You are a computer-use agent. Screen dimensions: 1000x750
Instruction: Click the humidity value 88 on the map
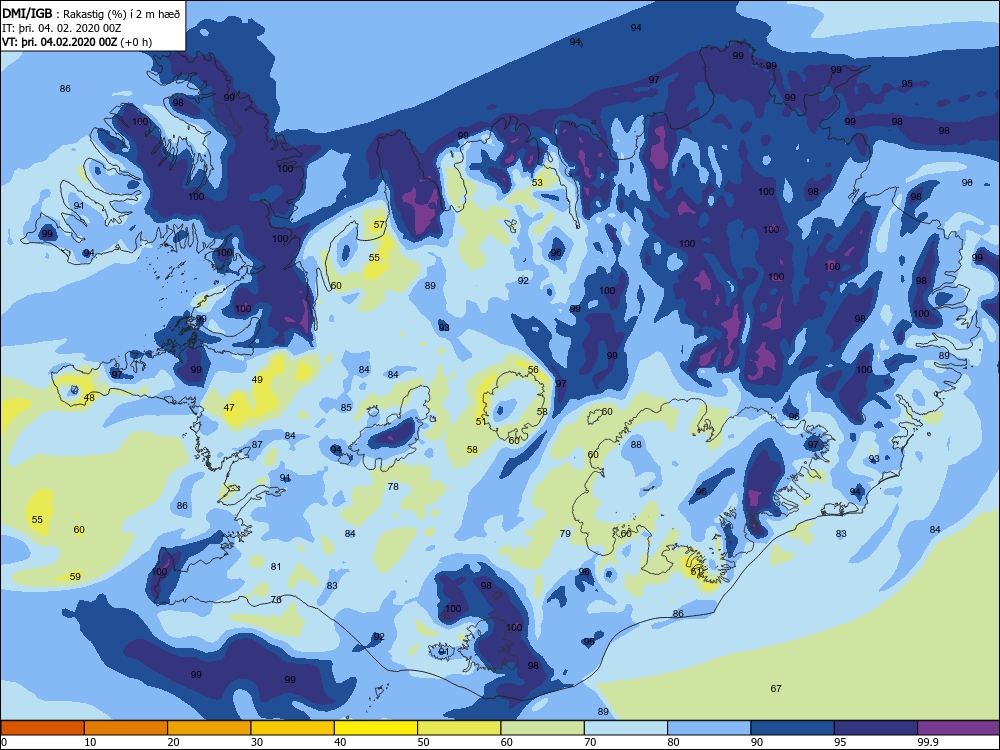tap(636, 445)
